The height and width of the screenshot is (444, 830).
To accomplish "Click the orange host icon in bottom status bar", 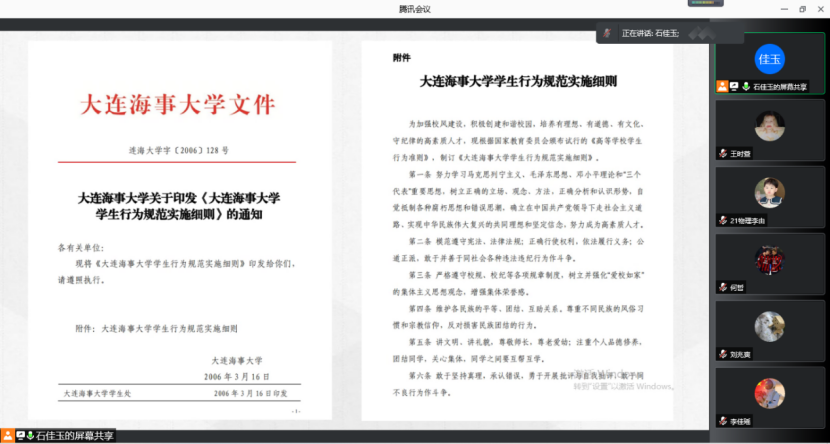I will click(7, 436).
